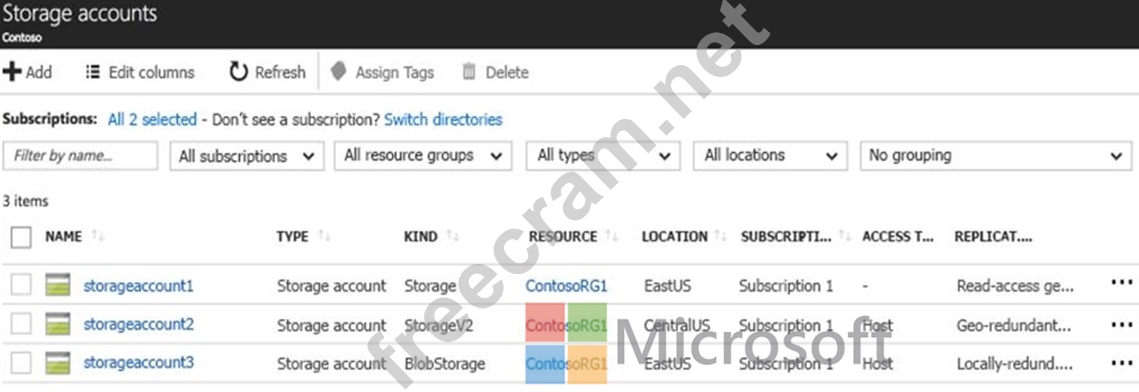Sort by the TYPE column header
Screen dimensions: 1139x392
point(293,237)
